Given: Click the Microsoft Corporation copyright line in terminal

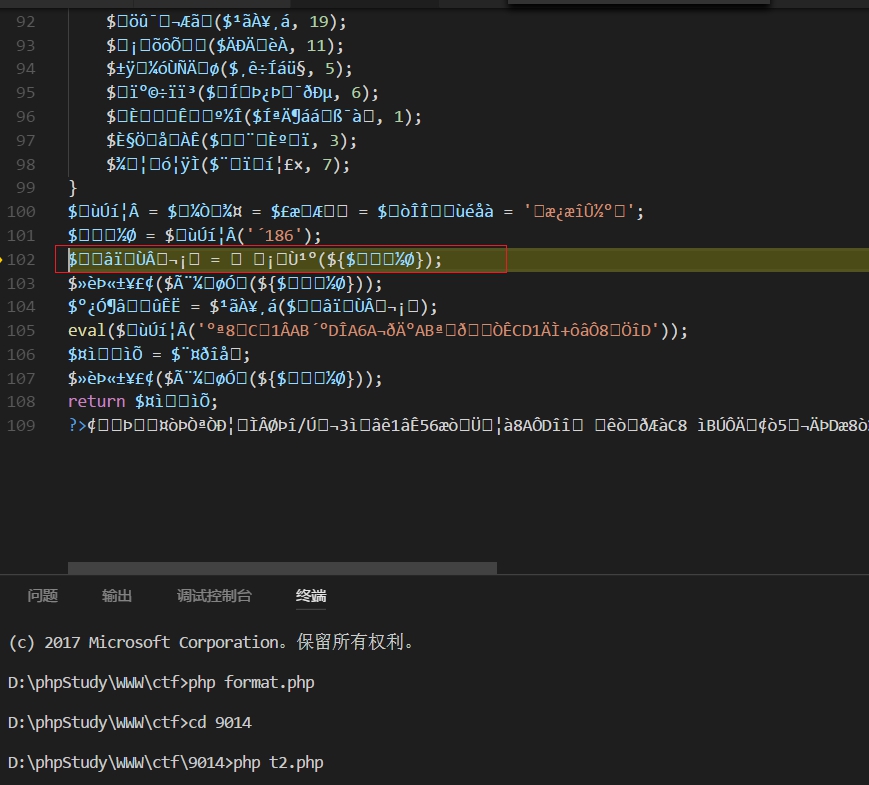Looking at the screenshot, I should (x=211, y=642).
